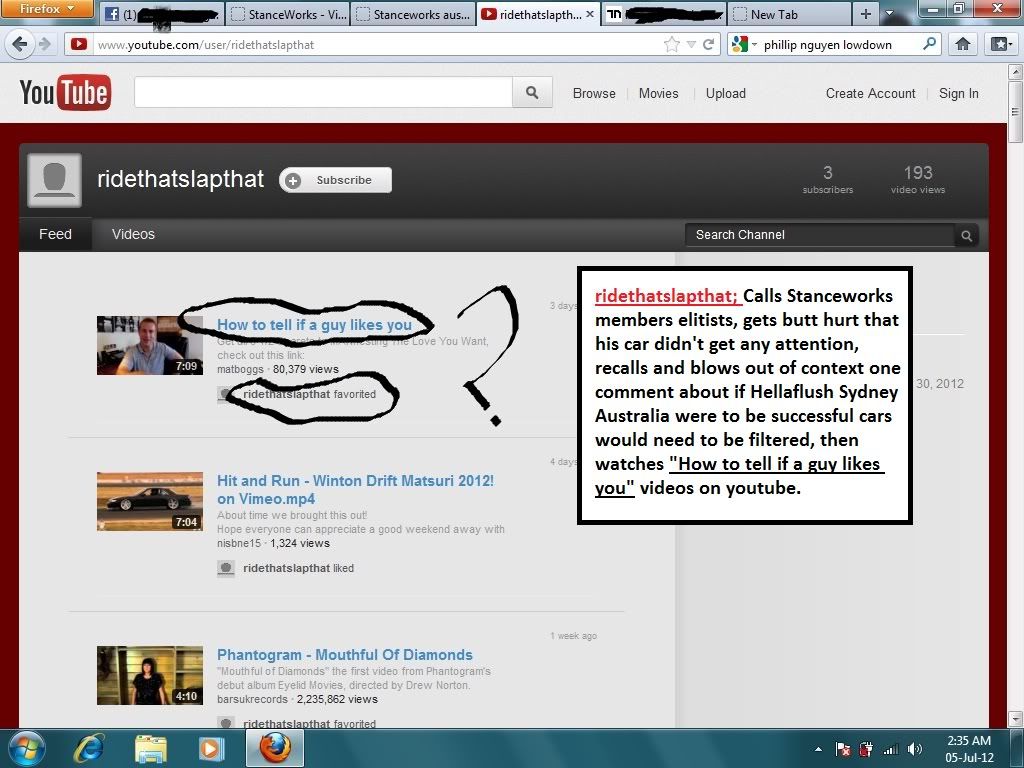Open the Phantogram video thumbnail
The height and width of the screenshot is (768, 1024).
point(150,675)
